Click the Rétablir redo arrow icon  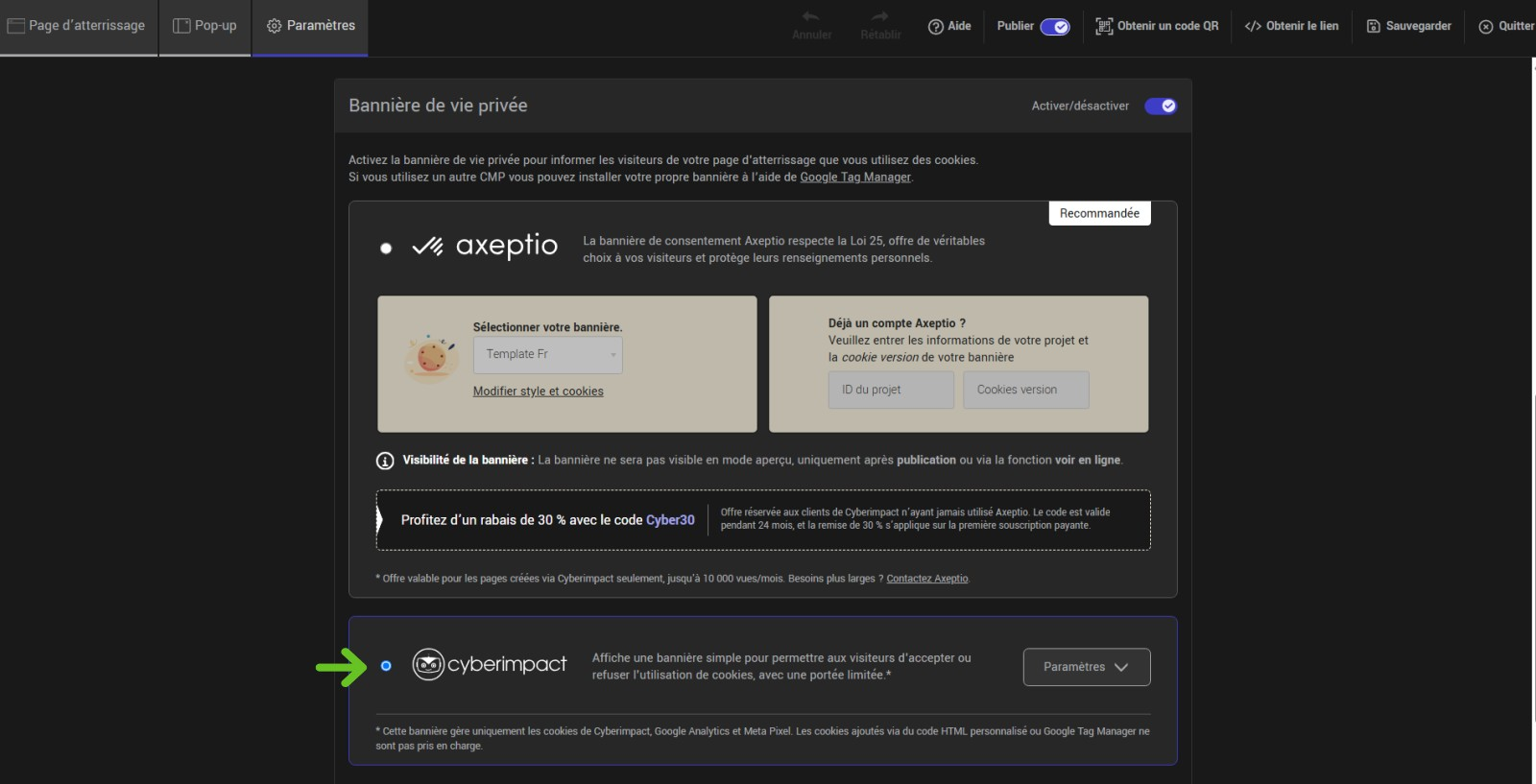(879, 17)
